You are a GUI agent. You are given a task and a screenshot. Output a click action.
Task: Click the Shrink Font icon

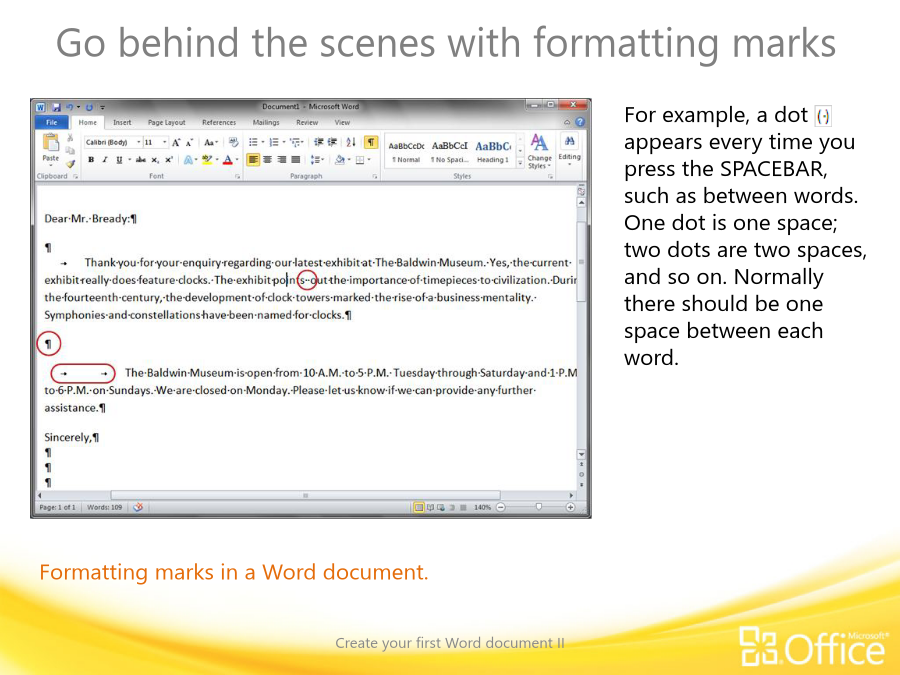(x=189, y=142)
